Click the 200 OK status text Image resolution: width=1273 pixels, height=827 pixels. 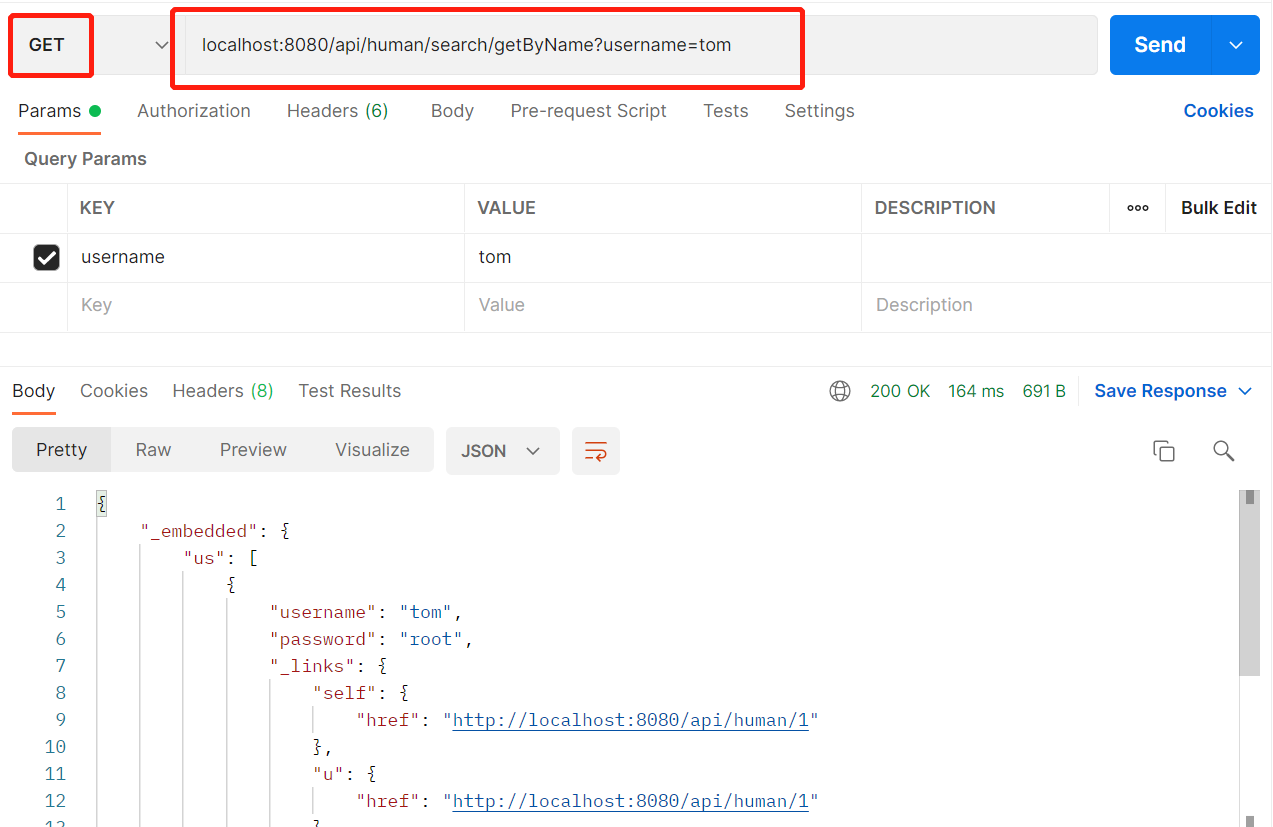click(x=900, y=391)
